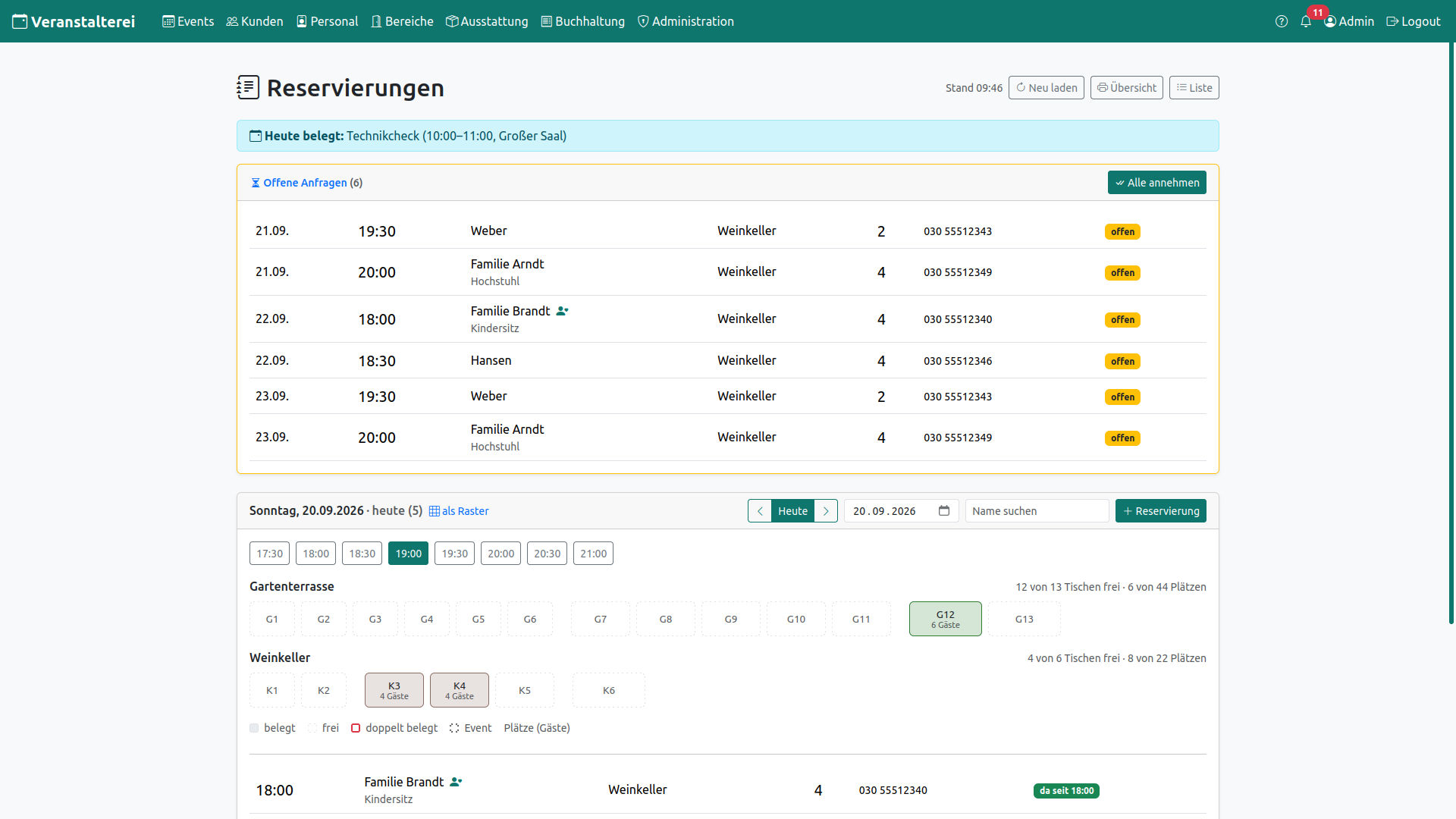Select the 18:00 time slot
The width and height of the screenshot is (1456, 819).
point(316,554)
